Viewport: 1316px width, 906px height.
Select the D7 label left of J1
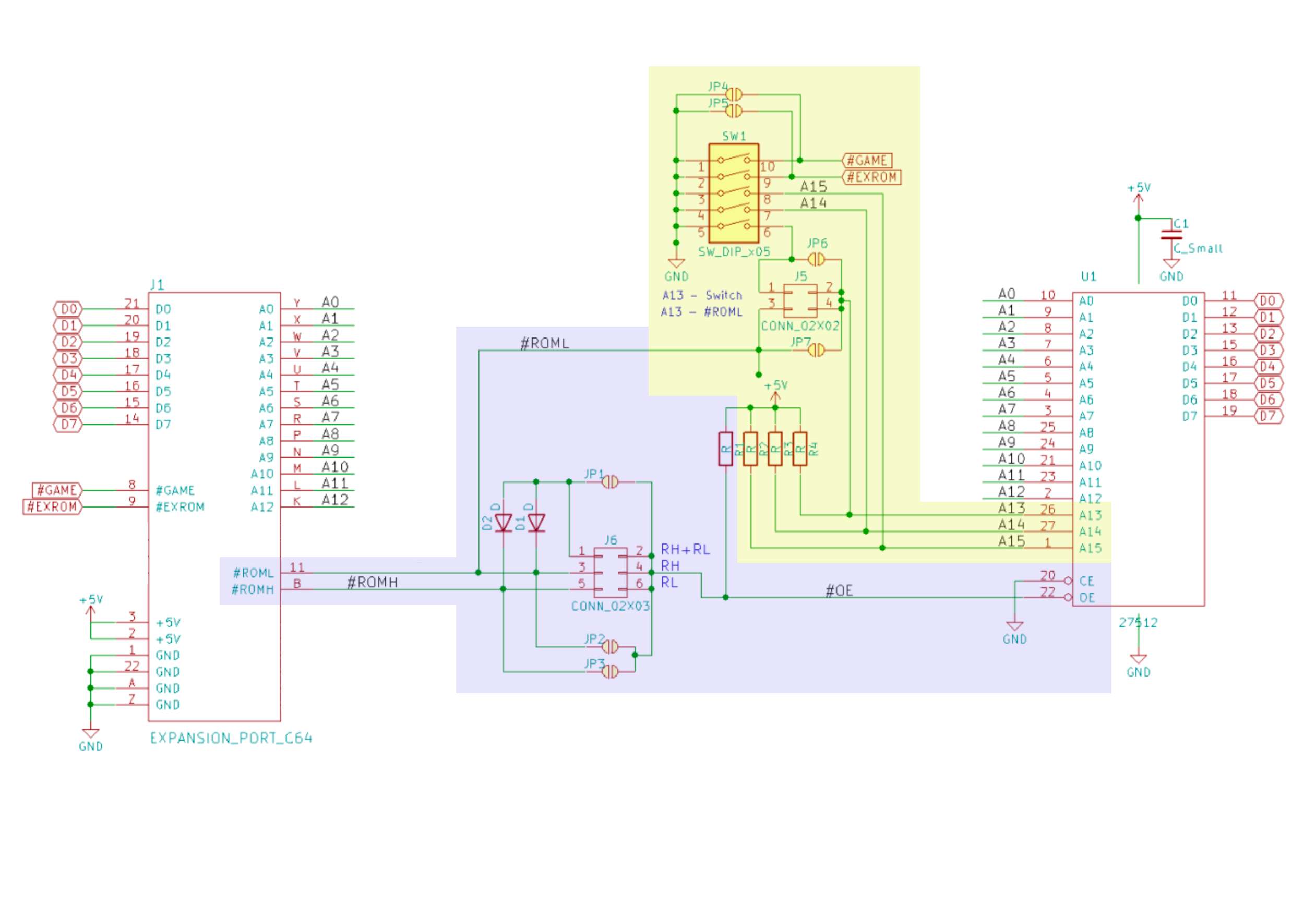(68, 425)
